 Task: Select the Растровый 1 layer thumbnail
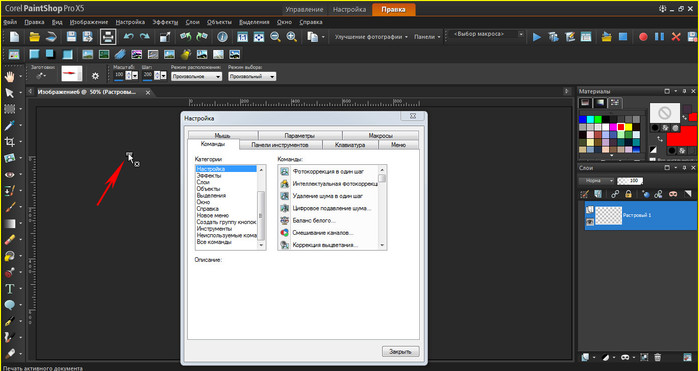pos(609,215)
